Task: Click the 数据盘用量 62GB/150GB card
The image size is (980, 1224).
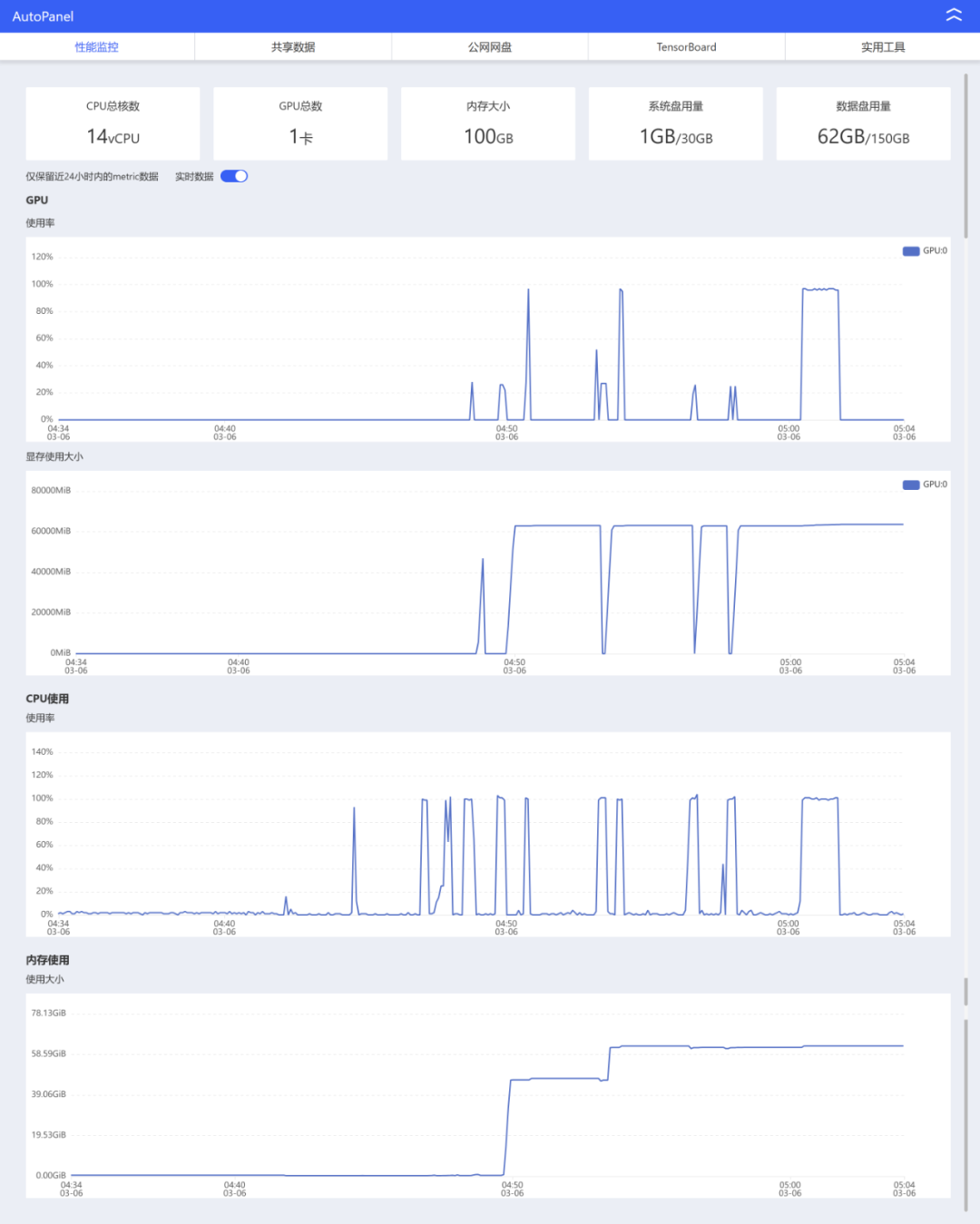Action: tap(864, 123)
